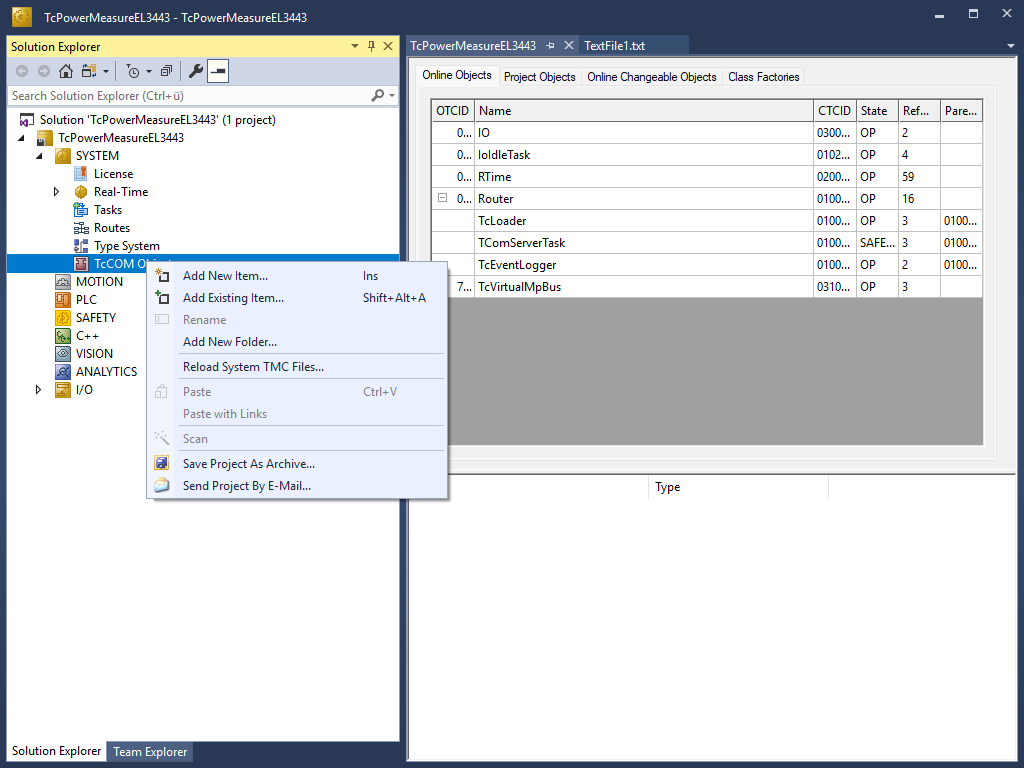Viewport: 1024px width, 768px height.
Task: Open the Search Solution Explorer options dropdown
Action: point(392,96)
